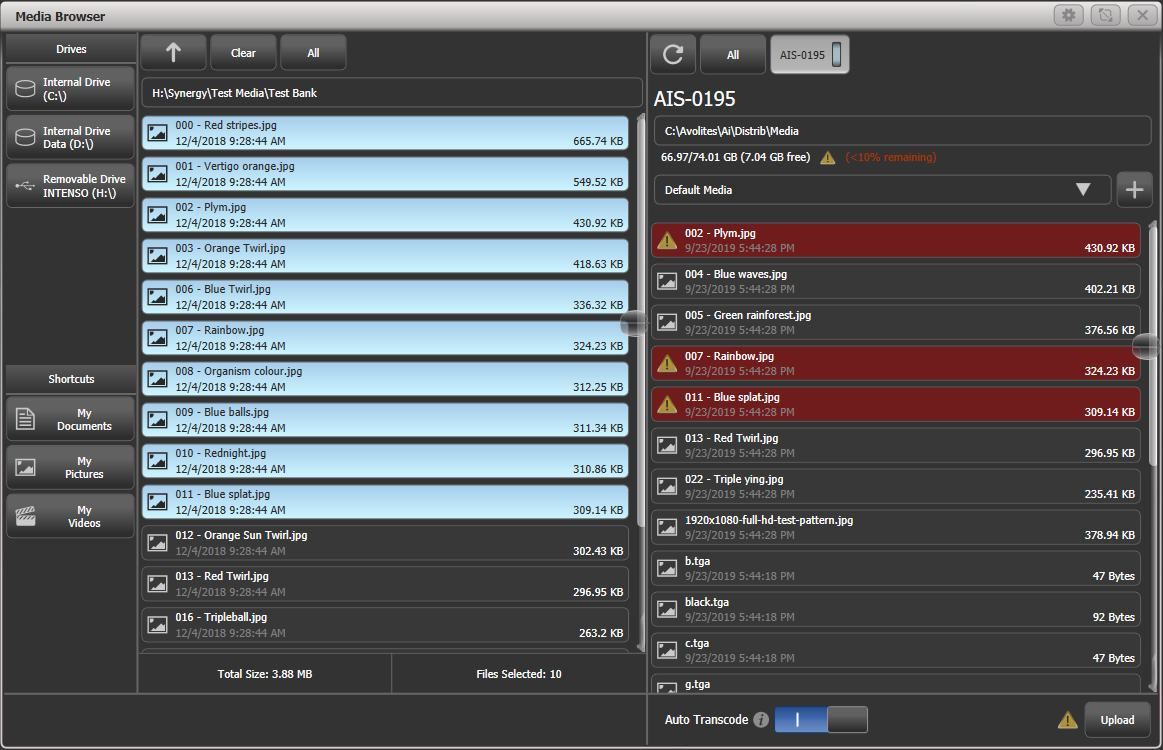Screen dimensions: 1163x750
Task: Open Media Browser settings gear icon
Action: coord(1069,16)
